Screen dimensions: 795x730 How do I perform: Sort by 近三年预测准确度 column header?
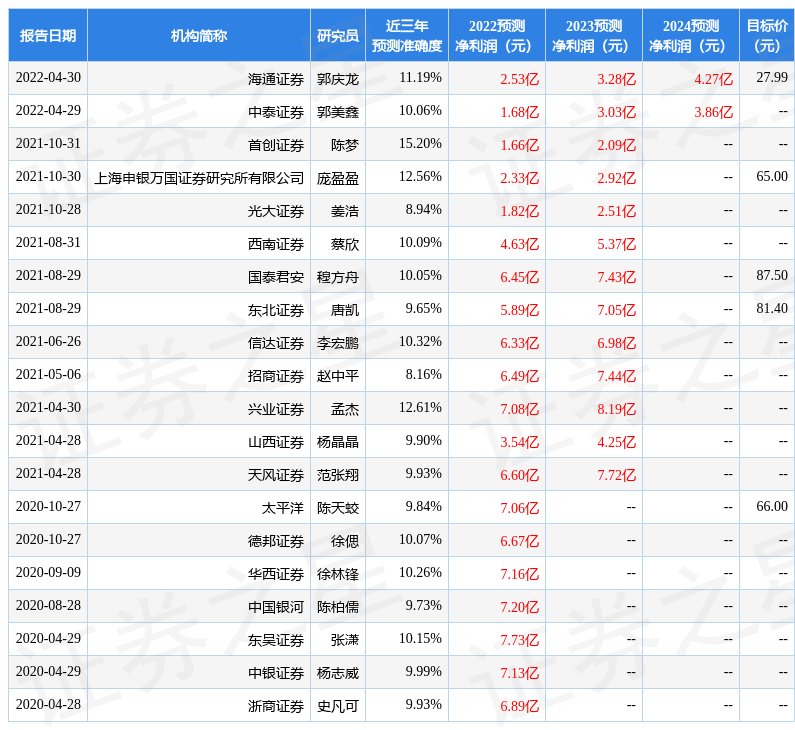tap(406, 36)
